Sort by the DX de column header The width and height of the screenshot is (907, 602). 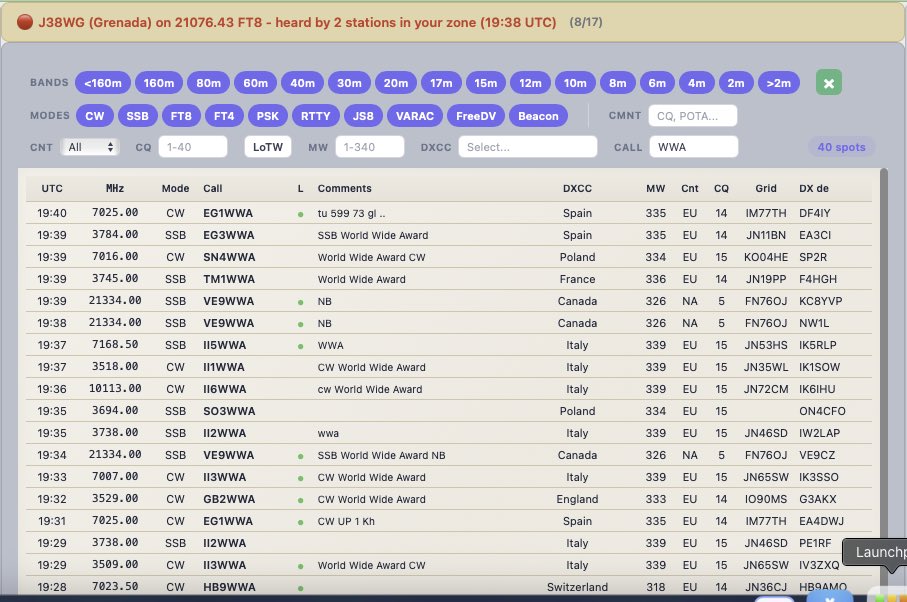[814, 189]
